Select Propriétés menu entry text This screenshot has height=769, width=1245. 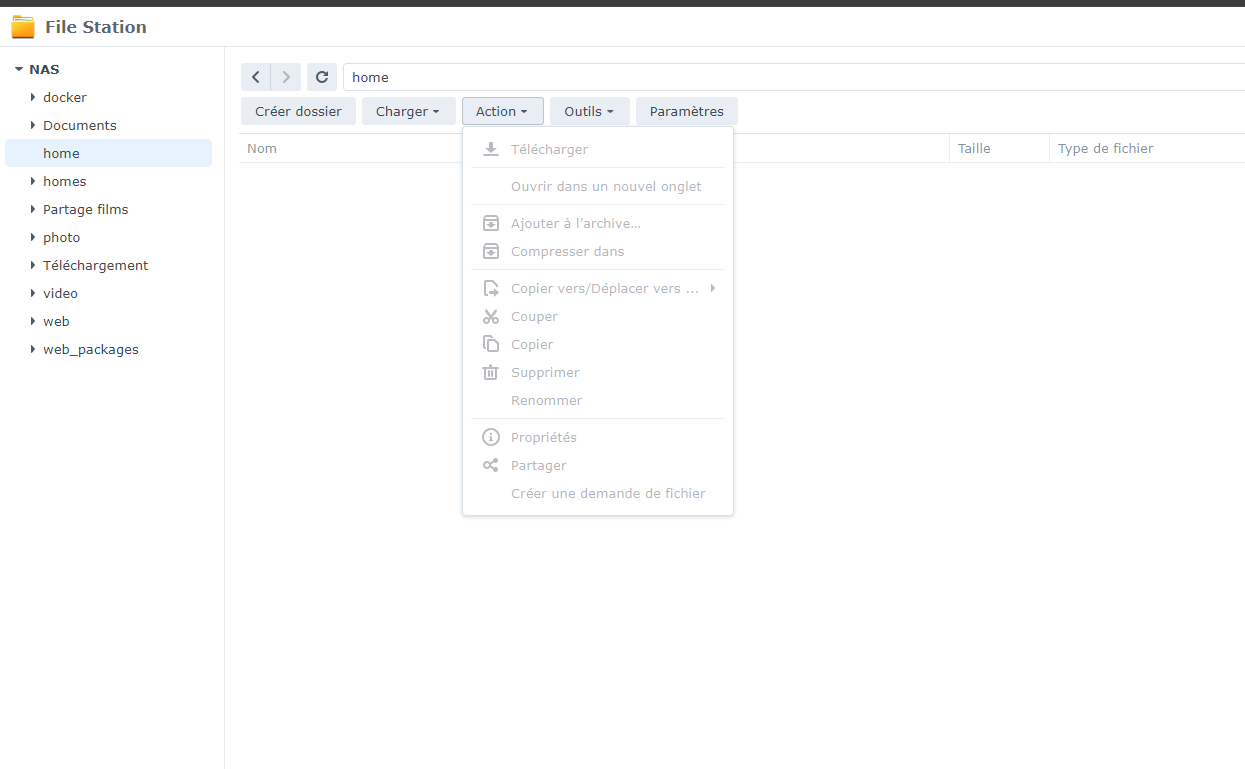pos(543,437)
